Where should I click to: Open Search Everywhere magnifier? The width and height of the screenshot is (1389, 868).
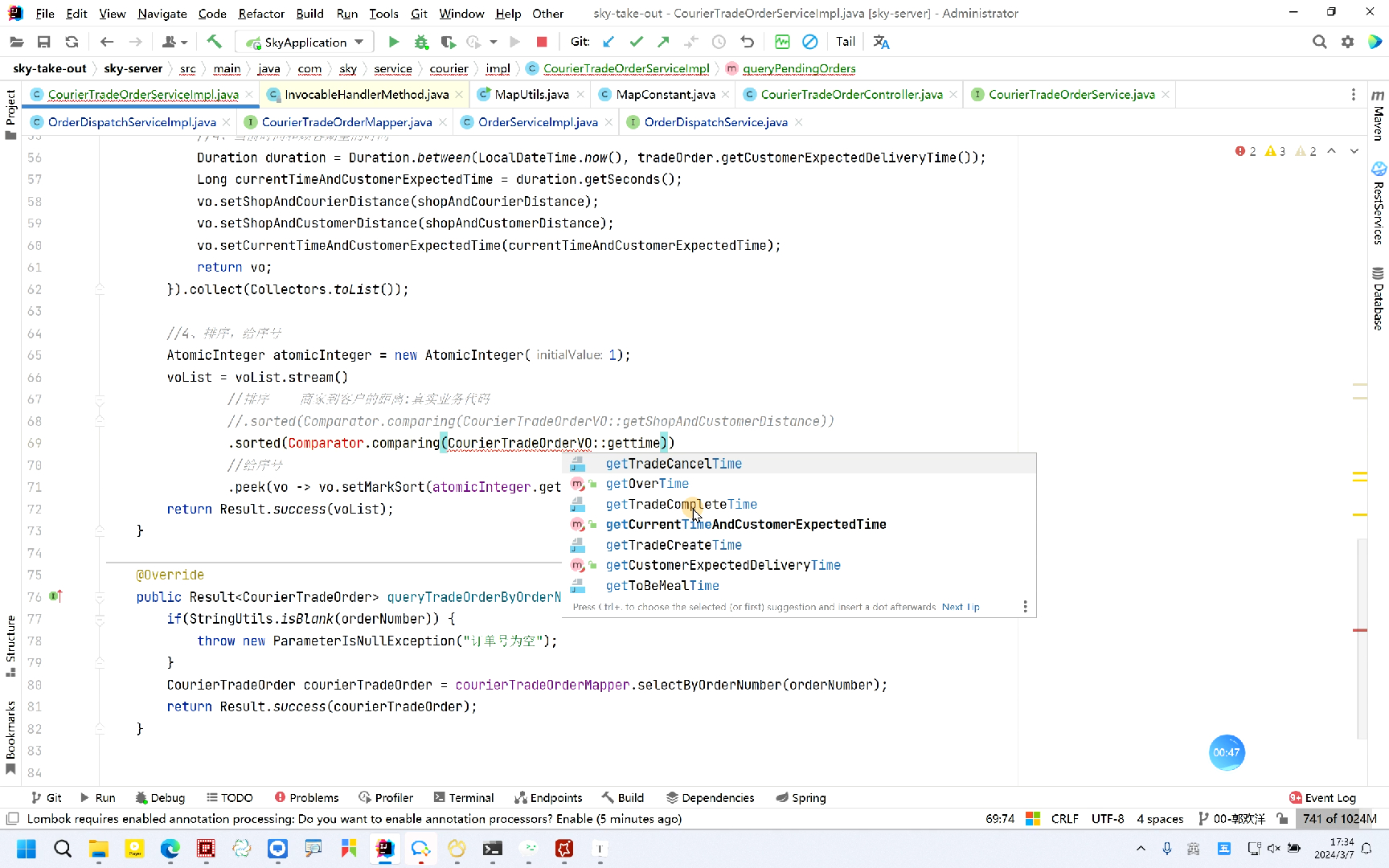coord(1319,42)
